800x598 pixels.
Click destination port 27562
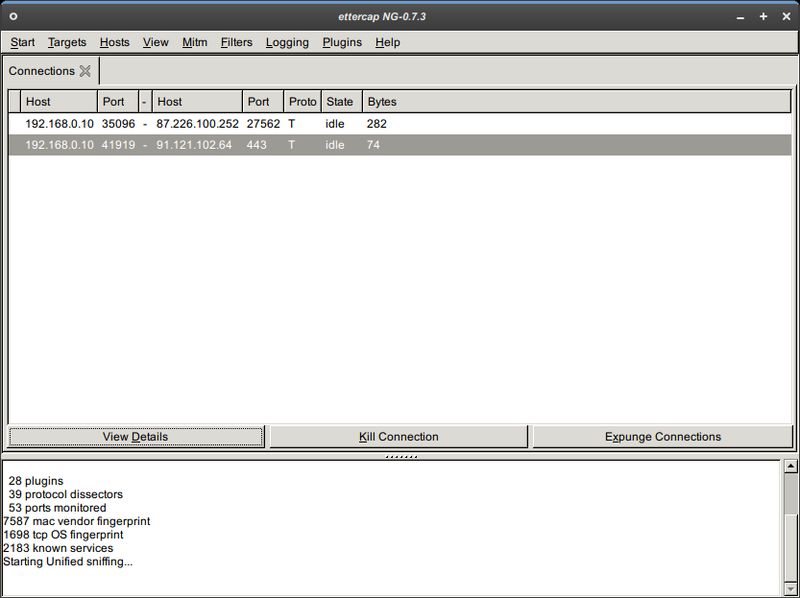pos(263,124)
